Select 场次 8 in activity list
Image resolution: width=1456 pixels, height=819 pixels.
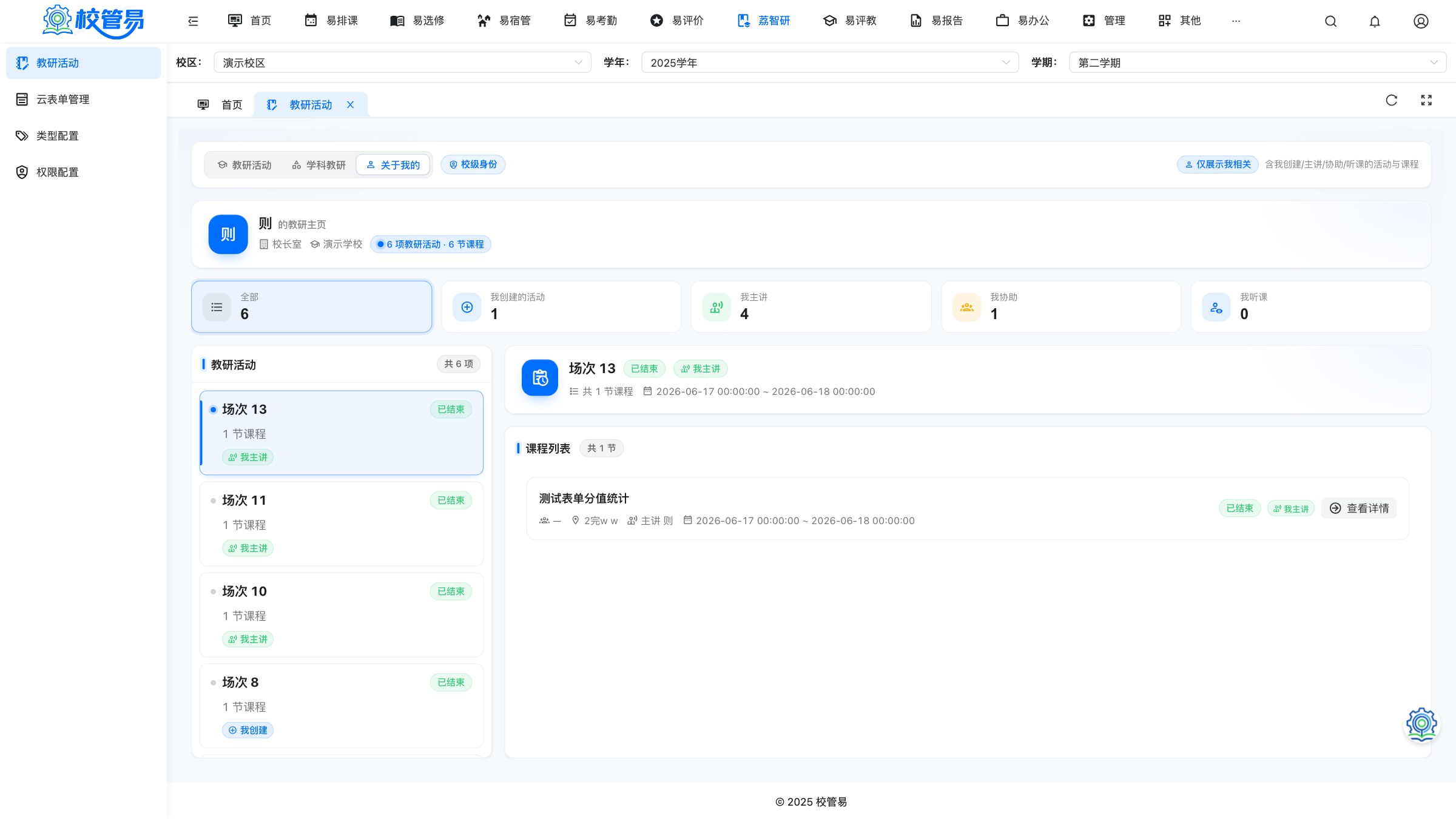click(342, 706)
